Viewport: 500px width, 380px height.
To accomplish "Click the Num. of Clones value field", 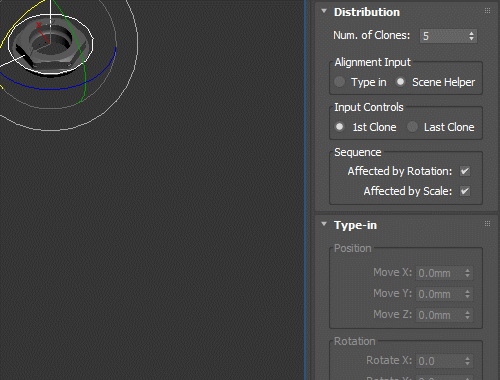I will click(x=443, y=36).
